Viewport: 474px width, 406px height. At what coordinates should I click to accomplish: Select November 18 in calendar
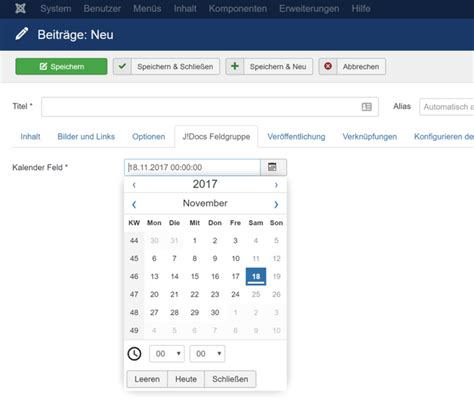(x=256, y=276)
